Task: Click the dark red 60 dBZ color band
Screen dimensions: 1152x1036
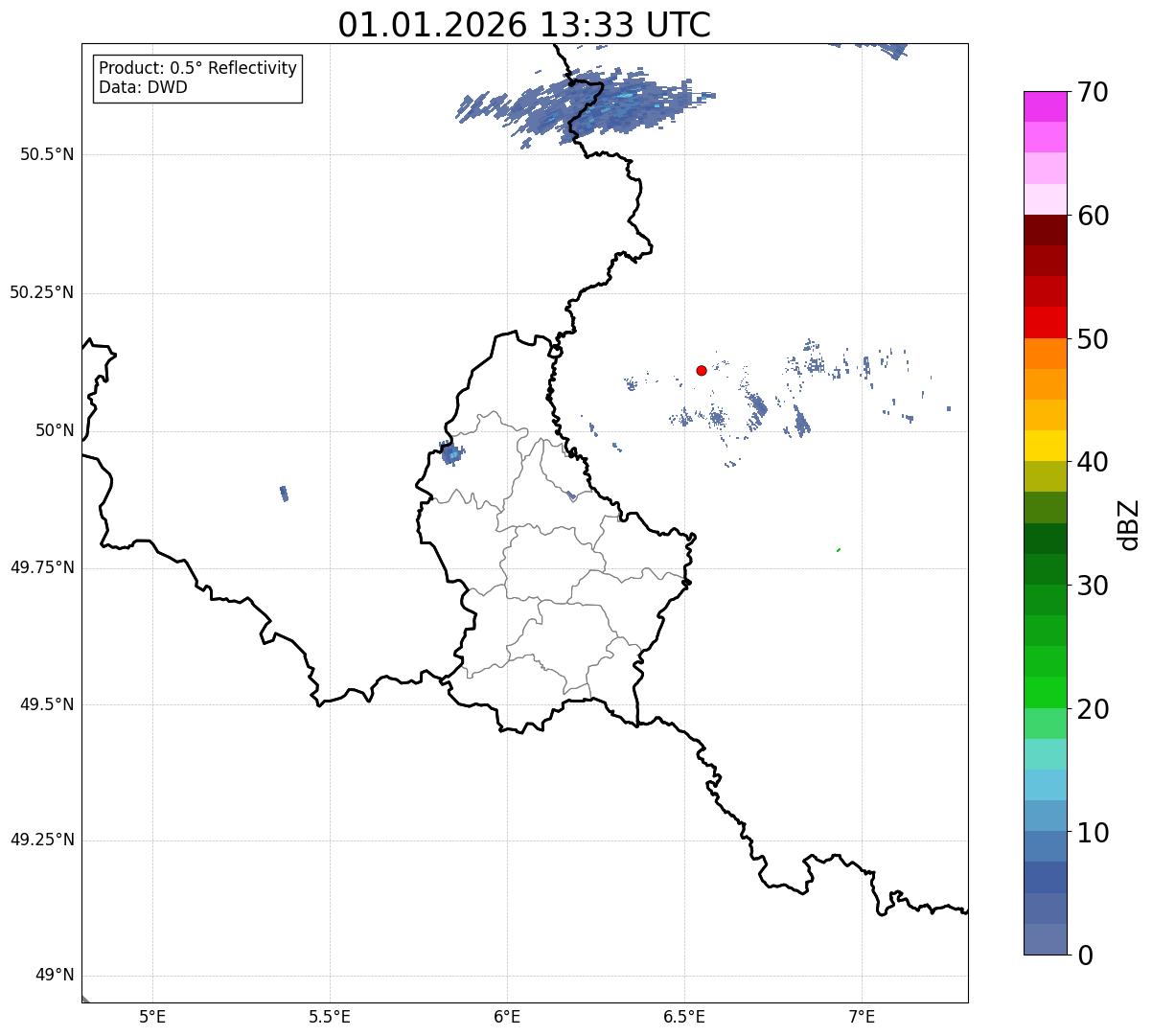Action: (x=1045, y=230)
